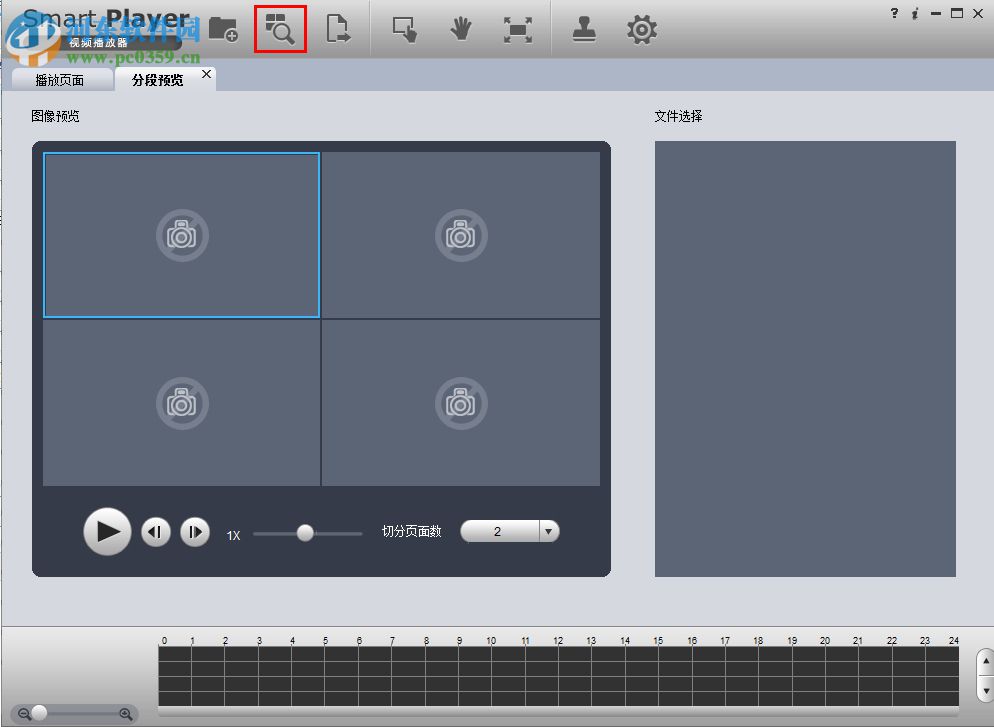Close the 分段预览 tab
The width and height of the screenshot is (994, 727).
pos(206,74)
